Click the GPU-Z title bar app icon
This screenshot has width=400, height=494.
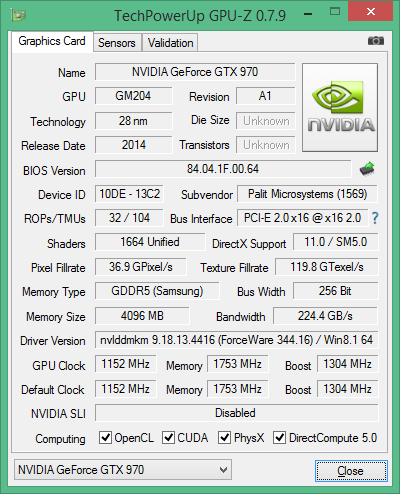click(x=18, y=15)
